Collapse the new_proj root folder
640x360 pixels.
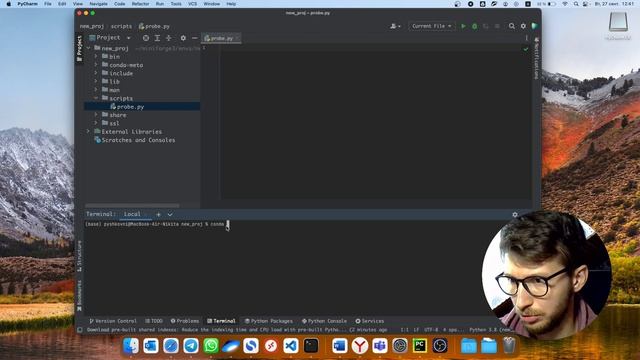pyautogui.click(x=89, y=48)
